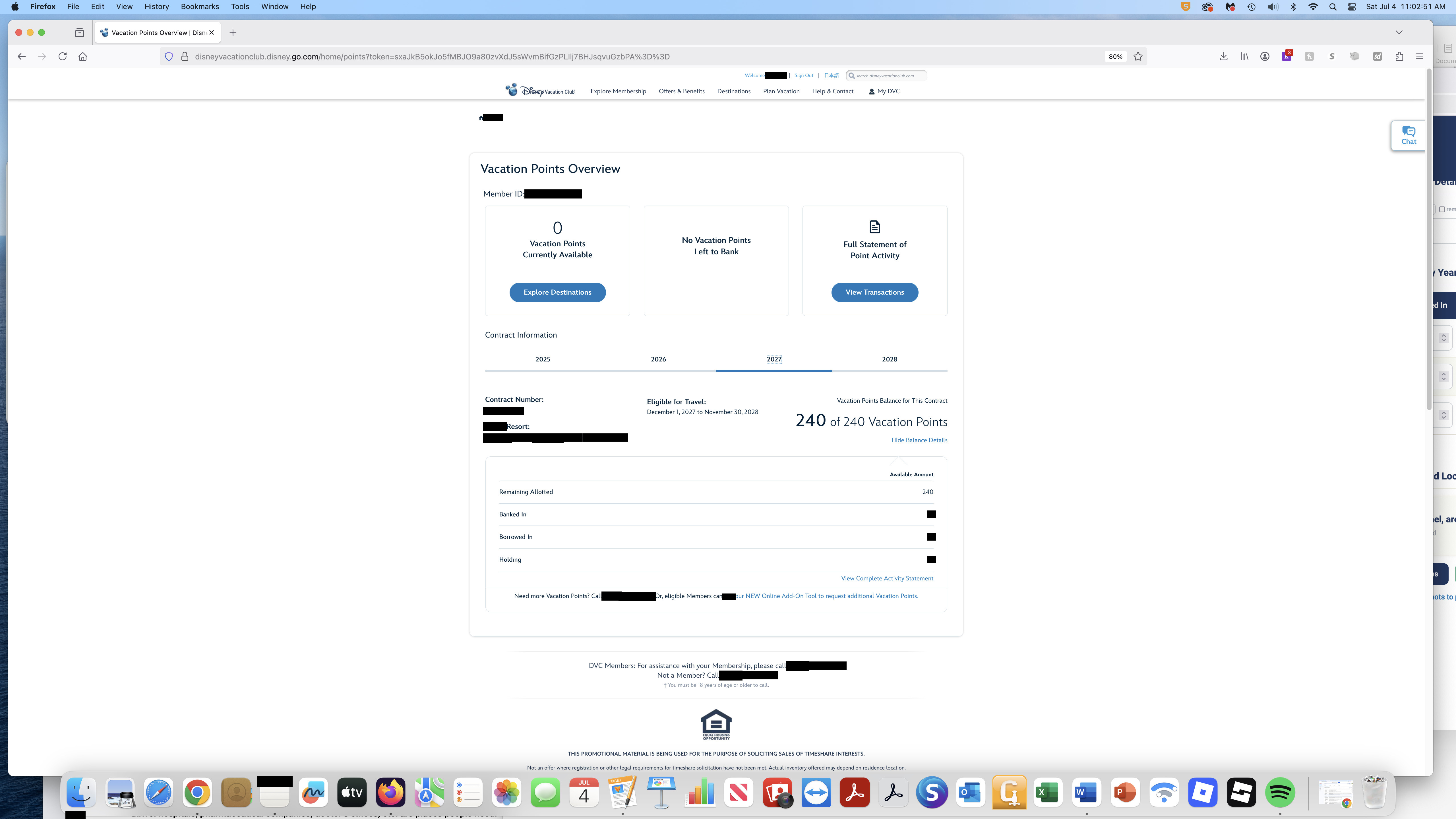This screenshot has height=819, width=1456.
Task: Click the Equal Housing Opportunity logo
Action: (716, 725)
